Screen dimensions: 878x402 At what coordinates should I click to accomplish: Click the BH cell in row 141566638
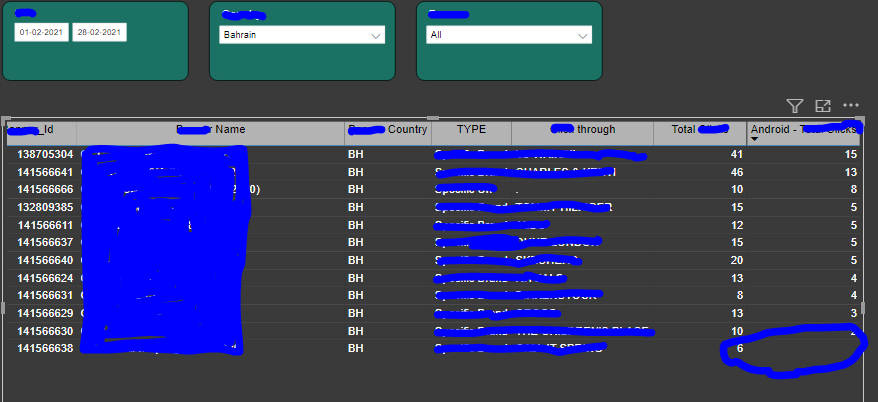click(x=356, y=348)
